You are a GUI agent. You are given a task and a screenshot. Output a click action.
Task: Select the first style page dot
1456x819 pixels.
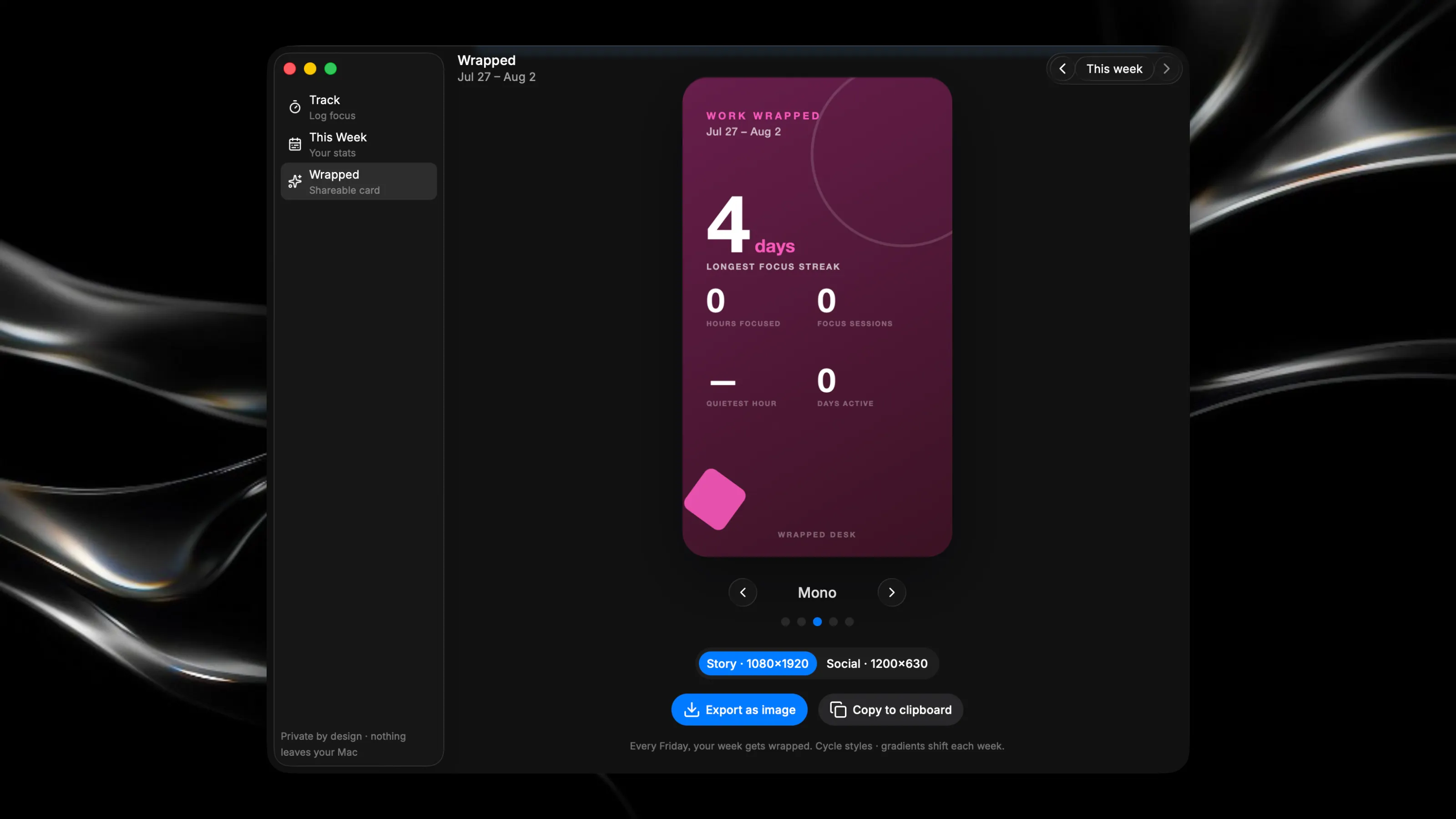(x=785, y=622)
